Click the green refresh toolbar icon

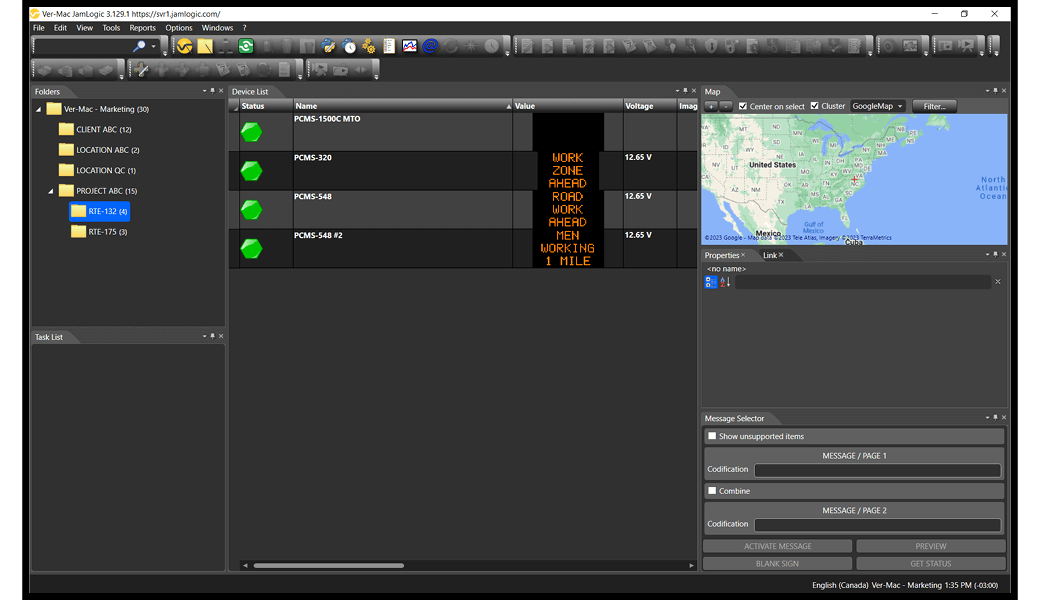246,46
